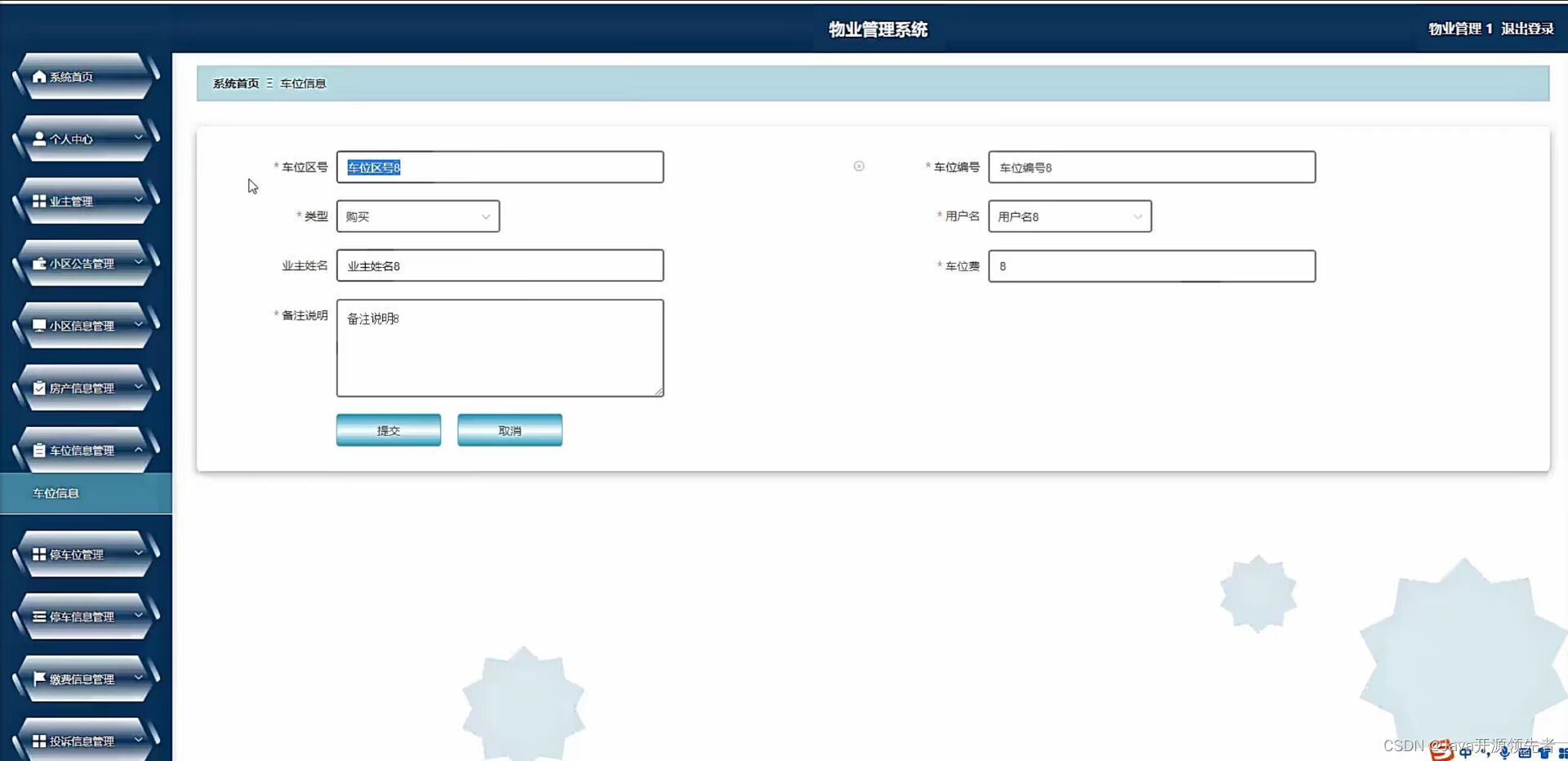This screenshot has height=761, width=1568.
Task: Cancel the form with 取消 button
Action: coord(510,430)
